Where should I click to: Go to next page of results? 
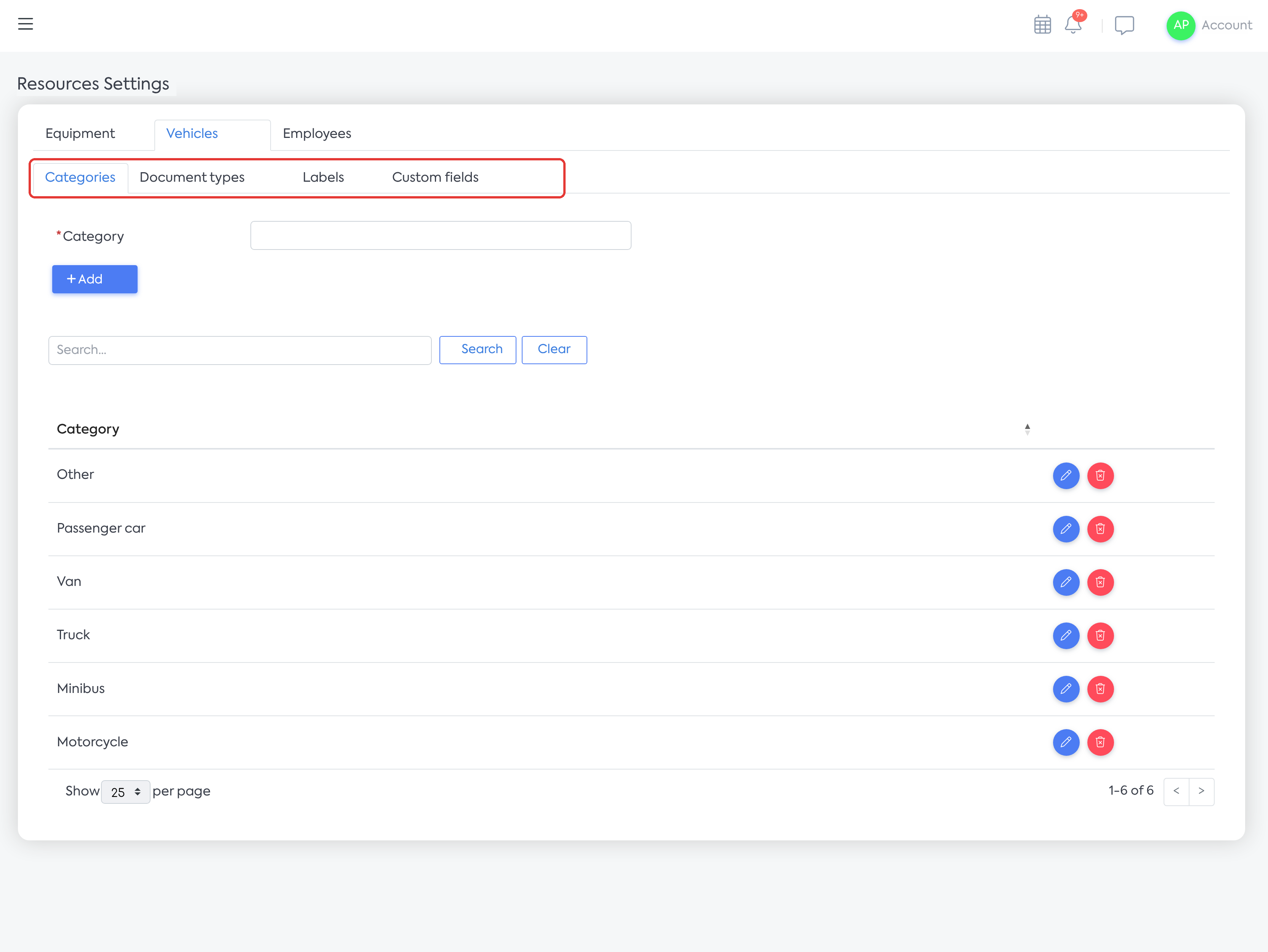[1202, 792]
